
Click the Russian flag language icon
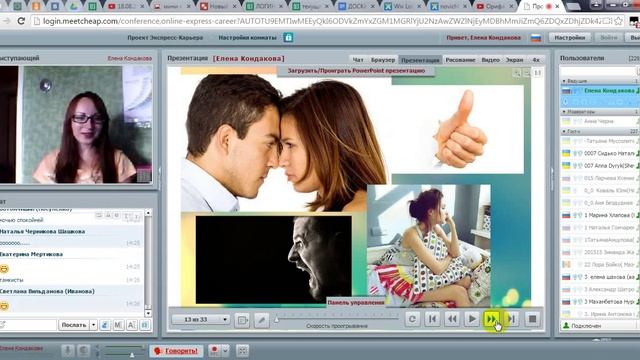(536, 38)
